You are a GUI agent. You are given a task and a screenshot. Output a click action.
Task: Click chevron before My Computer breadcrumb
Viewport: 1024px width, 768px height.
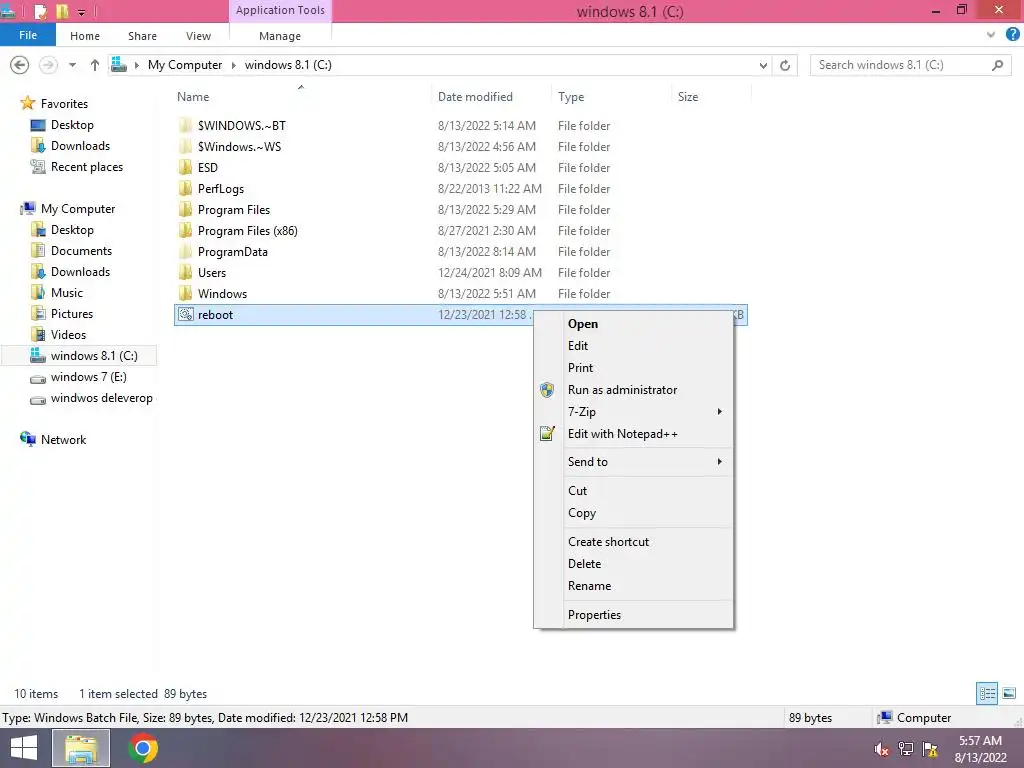(x=136, y=65)
